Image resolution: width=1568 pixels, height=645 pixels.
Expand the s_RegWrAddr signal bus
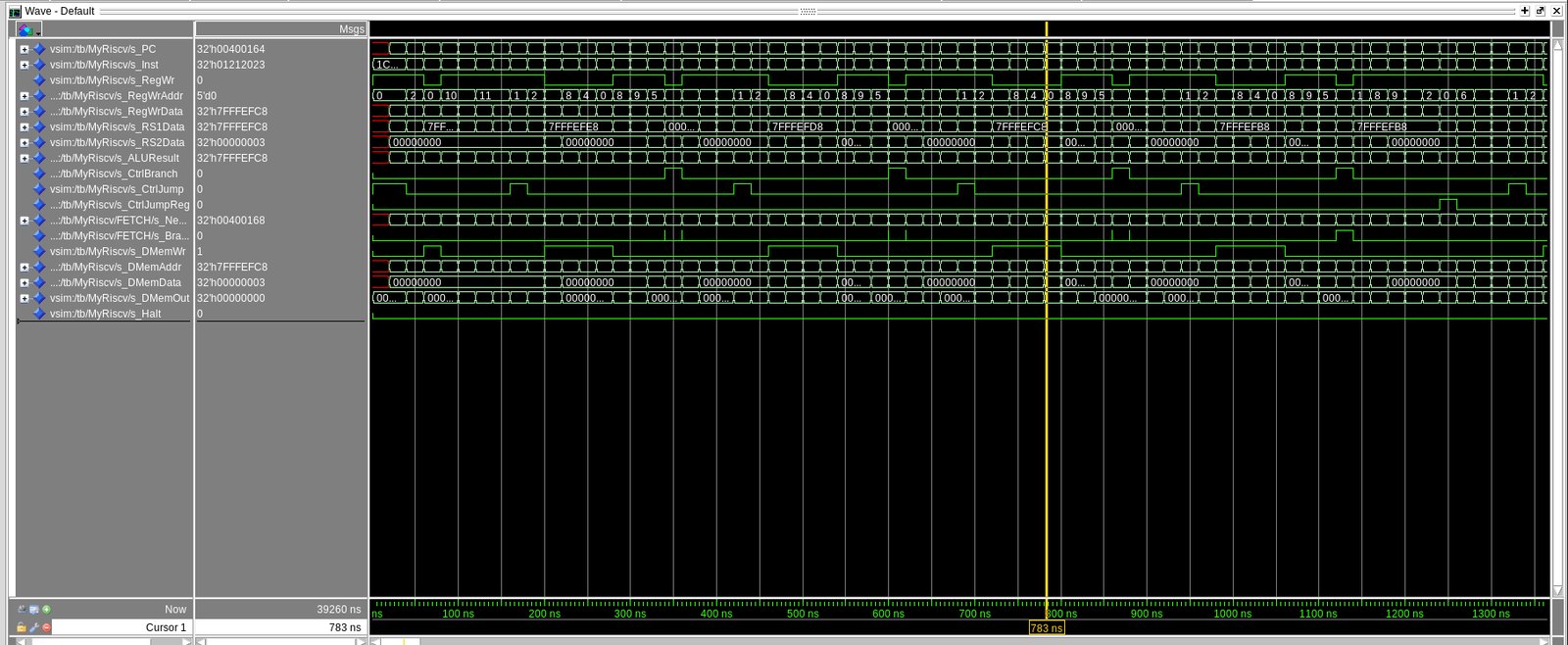click(24, 96)
